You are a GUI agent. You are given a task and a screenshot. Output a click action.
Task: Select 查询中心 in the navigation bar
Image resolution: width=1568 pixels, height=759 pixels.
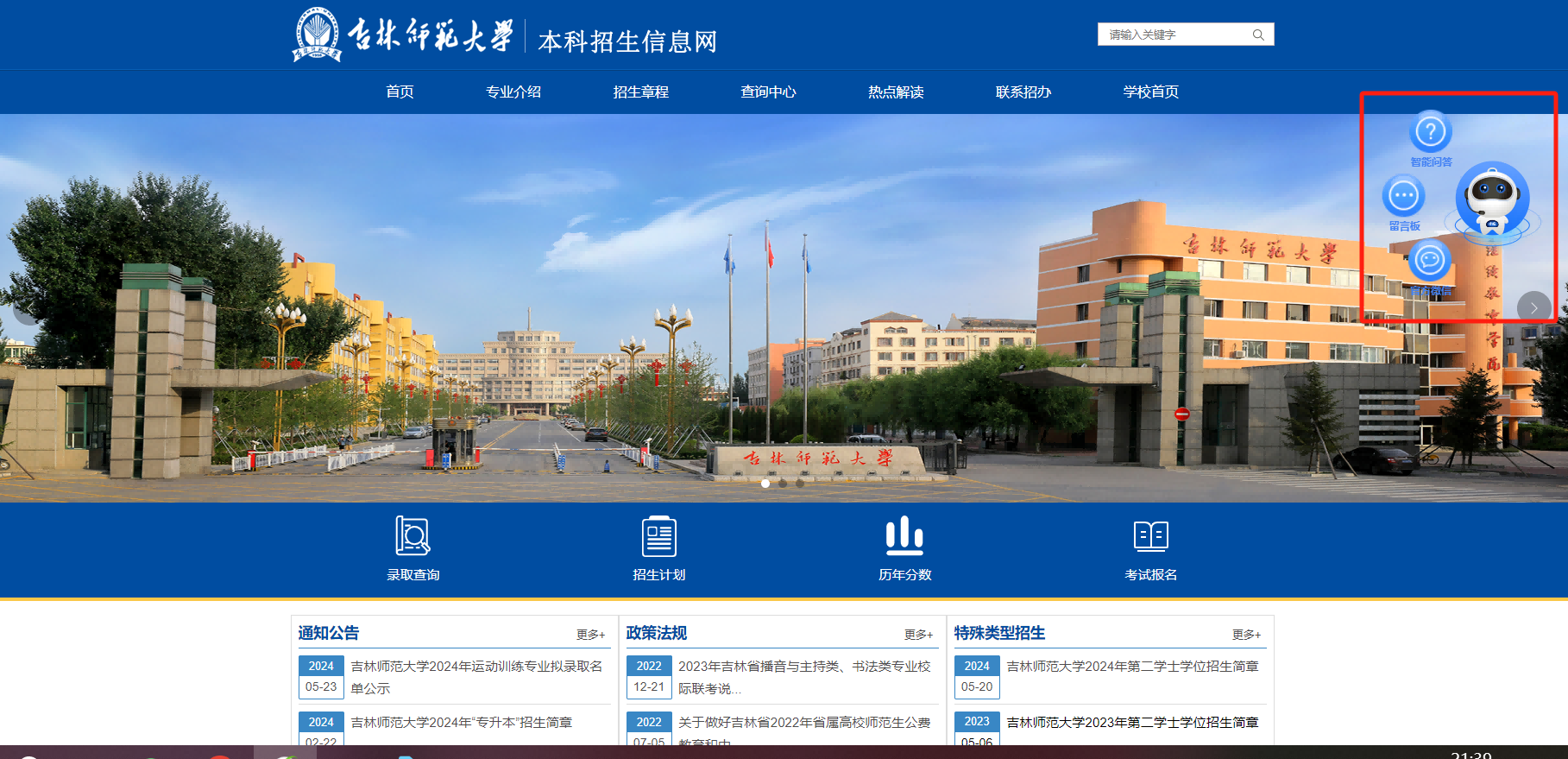pyautogui.click(x=768, y=92)
